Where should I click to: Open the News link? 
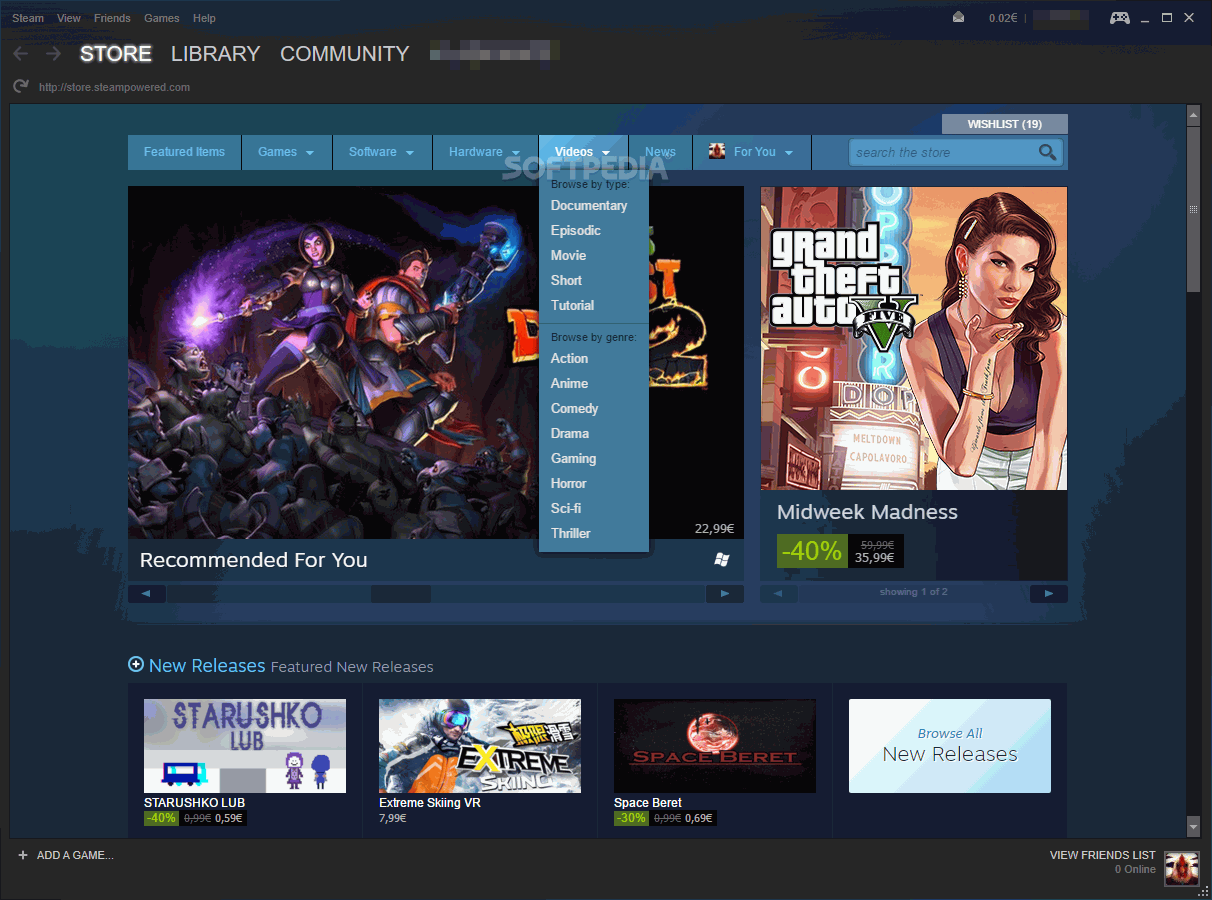pos(660,152)
